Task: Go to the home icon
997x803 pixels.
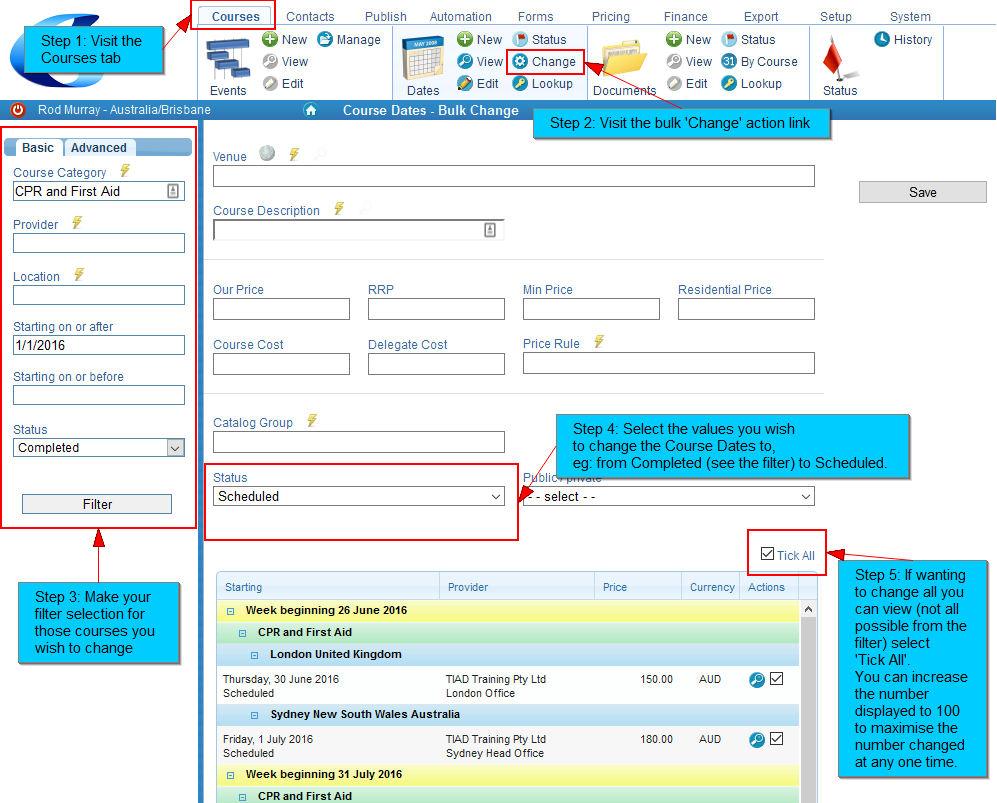Action: 310,110
